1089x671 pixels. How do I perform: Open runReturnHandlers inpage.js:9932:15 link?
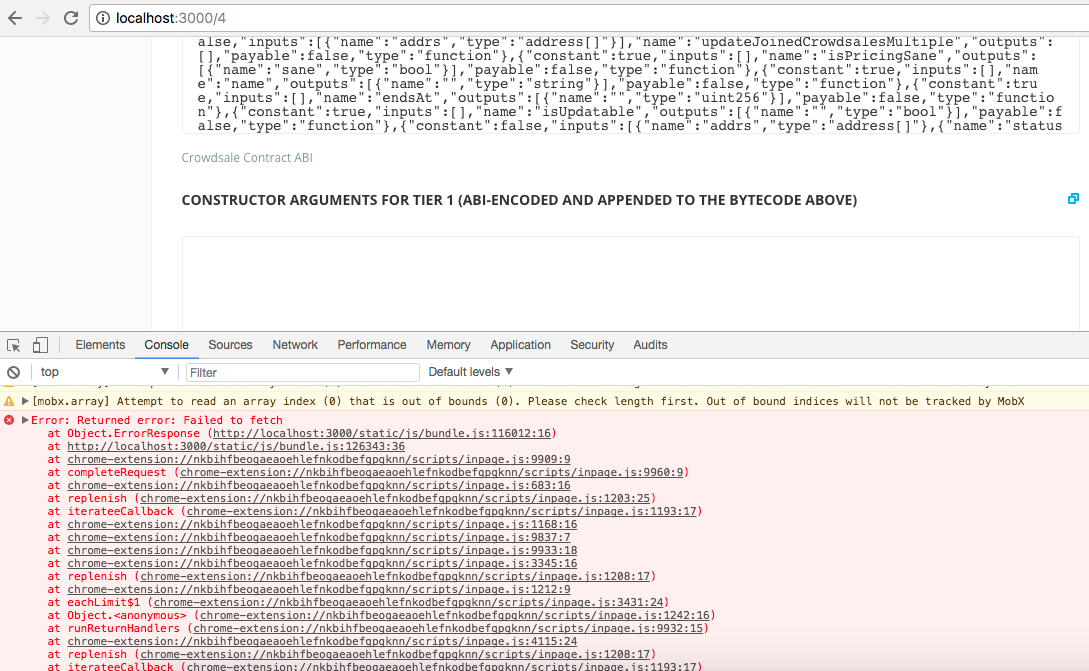click(448, 629)
